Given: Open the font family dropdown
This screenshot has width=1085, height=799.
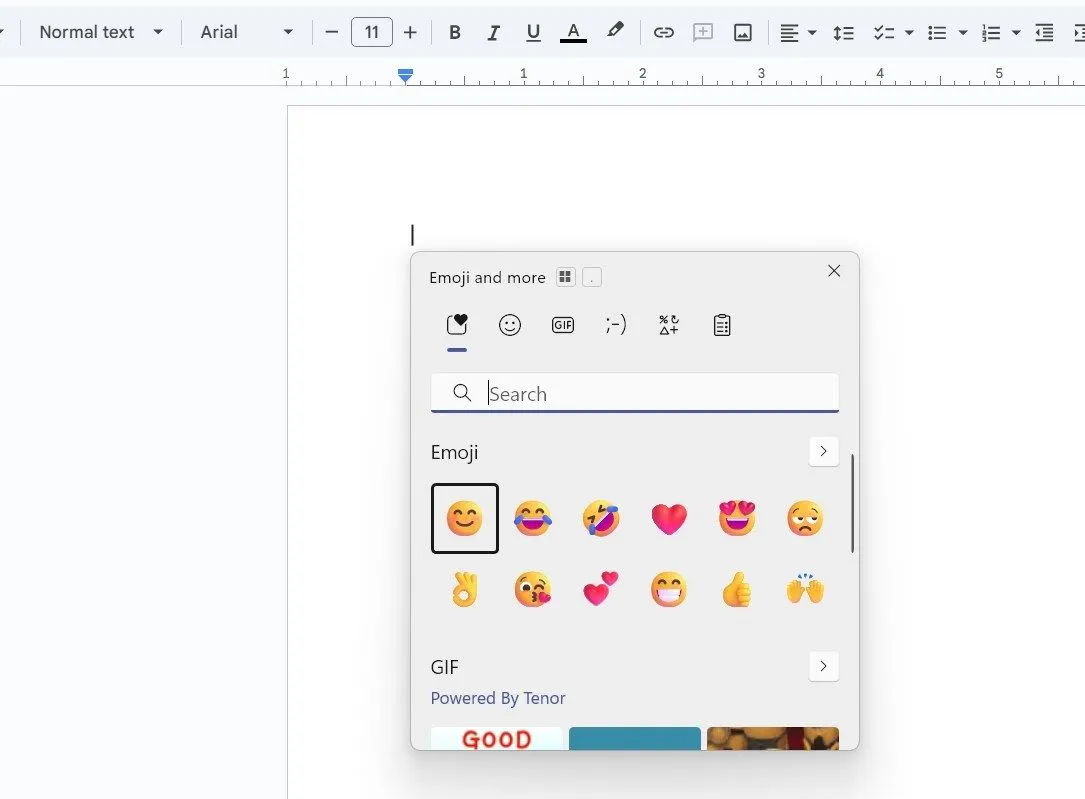Looking at the screenshot, I should click(x=245, y=31).
